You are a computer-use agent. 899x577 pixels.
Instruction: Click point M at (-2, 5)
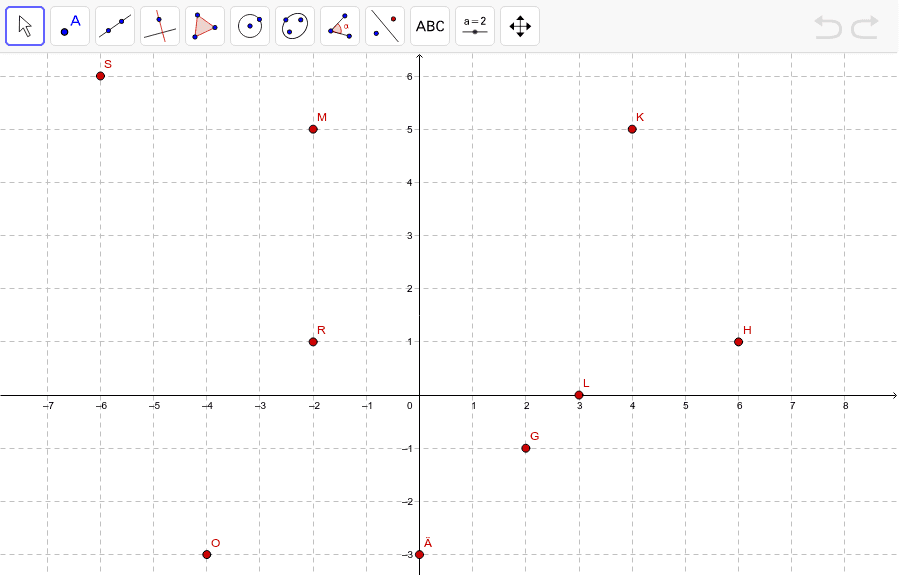[313, 129]
